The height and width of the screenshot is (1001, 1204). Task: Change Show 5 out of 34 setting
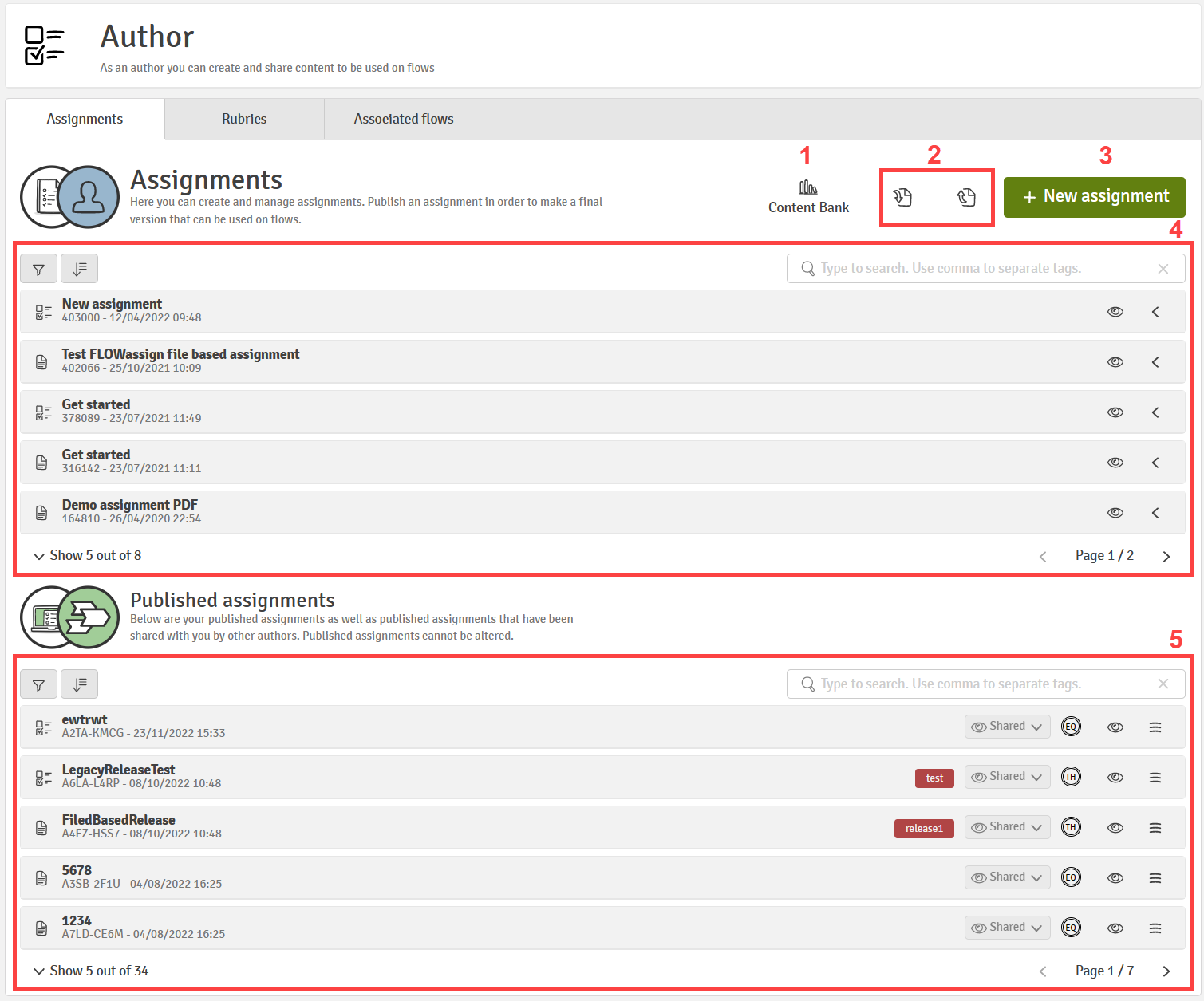click(x=90, y=971)
